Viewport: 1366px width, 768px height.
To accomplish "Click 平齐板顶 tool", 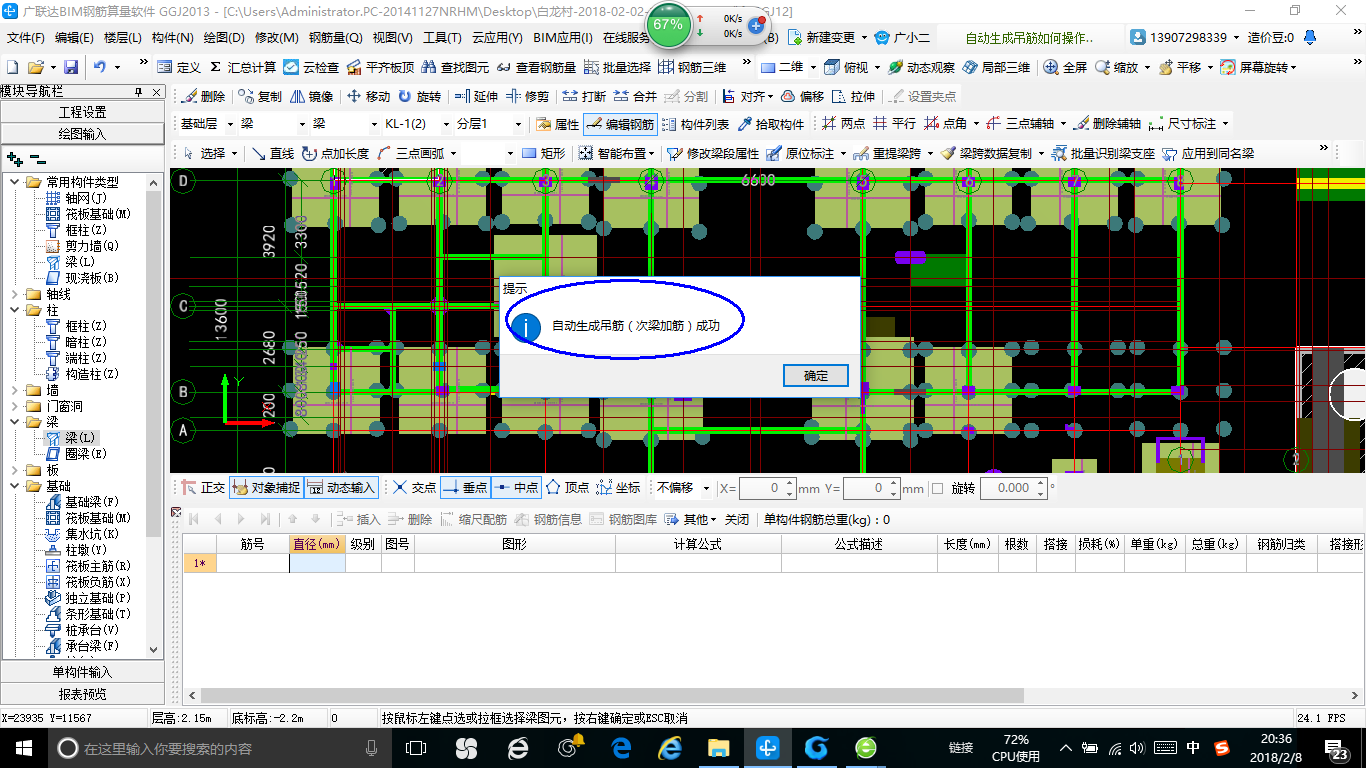I will pos(380,67).
